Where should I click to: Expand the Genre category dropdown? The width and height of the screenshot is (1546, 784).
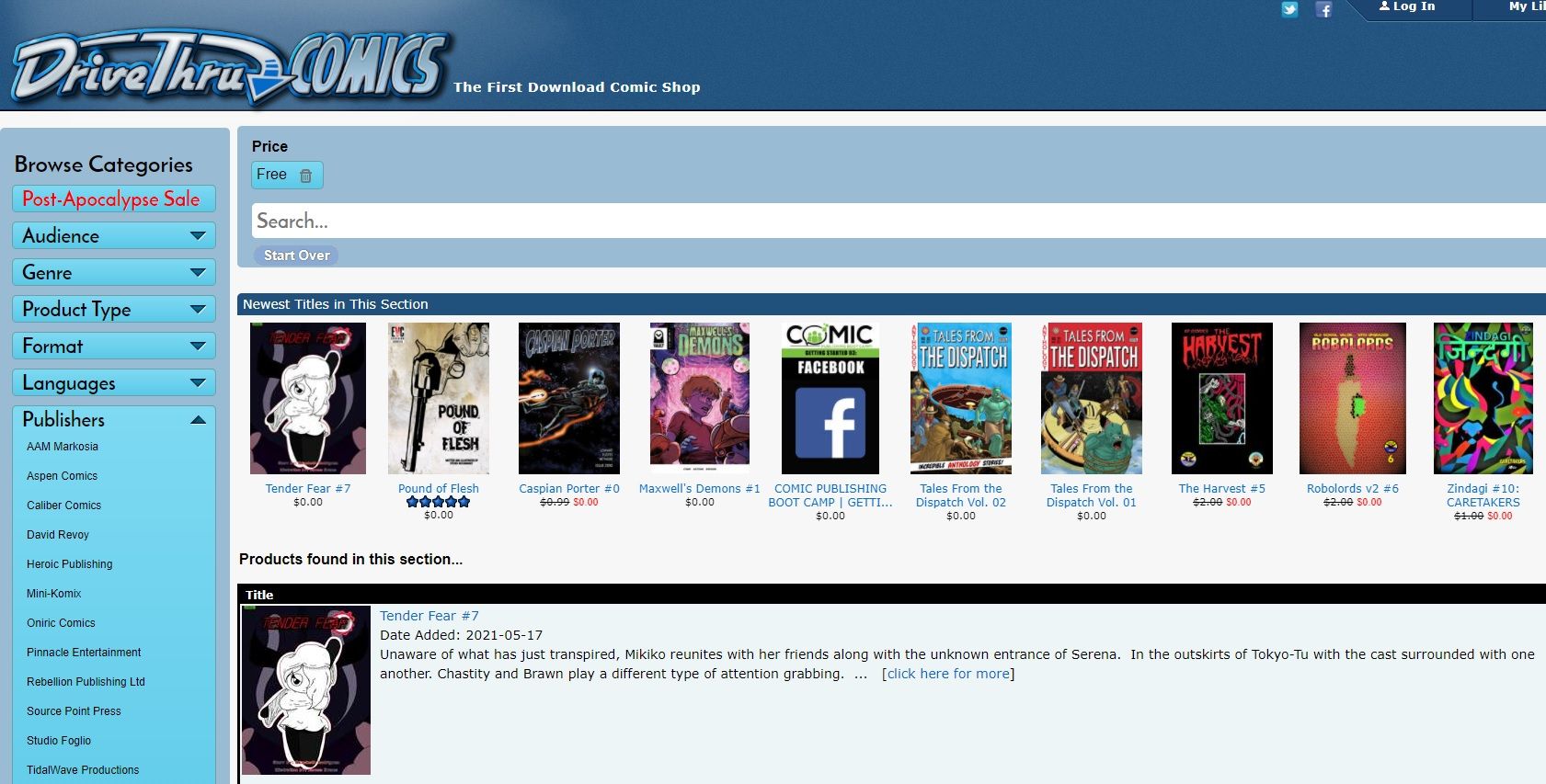point(114,272)
